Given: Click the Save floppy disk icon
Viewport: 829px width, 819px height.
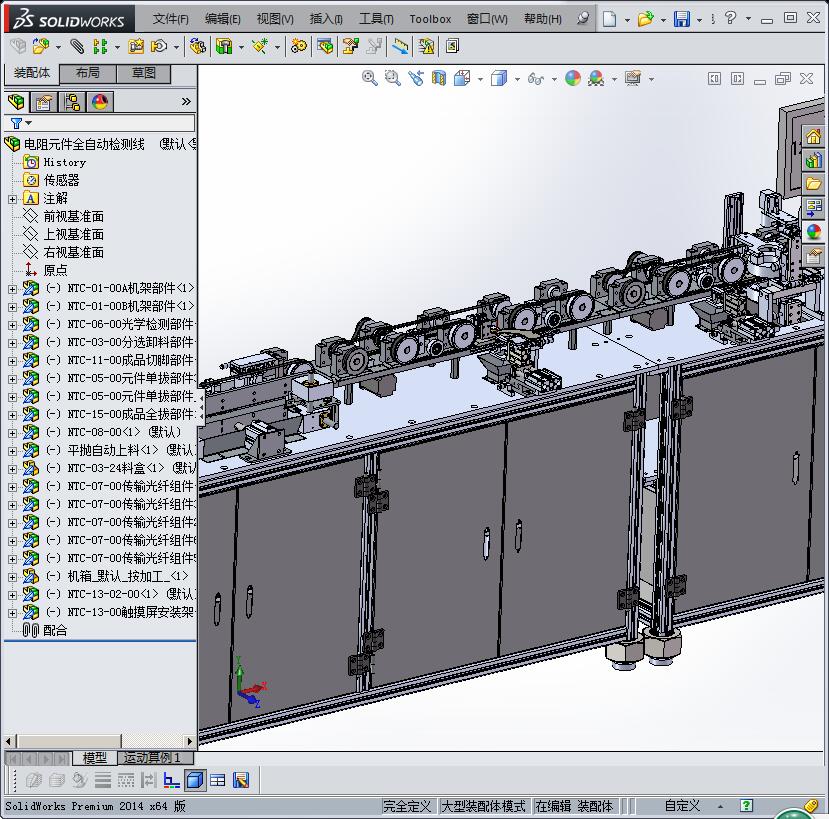Looking at the screenshot, I should (x=681, y=19).
